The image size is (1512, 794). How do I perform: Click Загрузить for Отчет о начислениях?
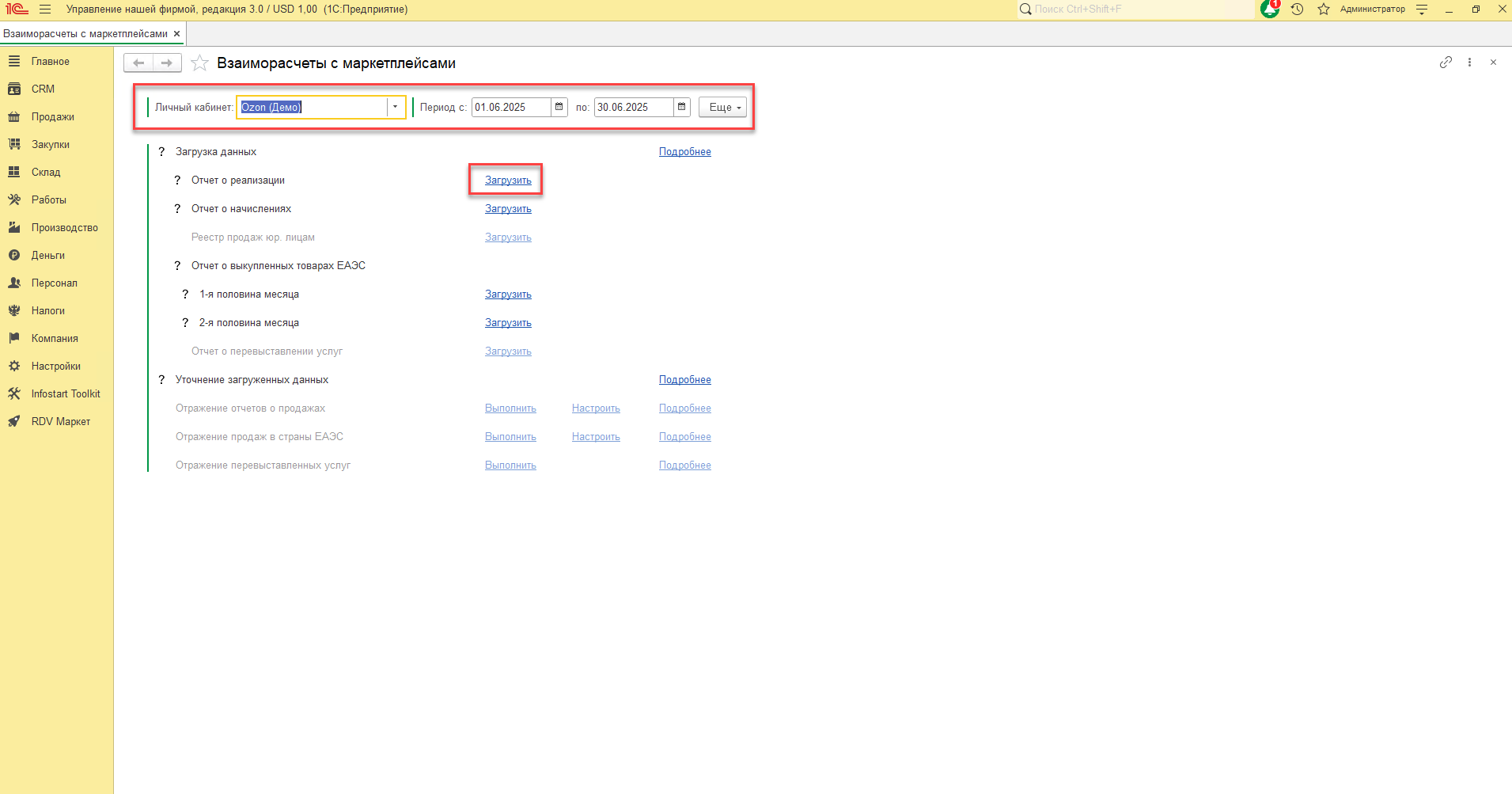click(x=508, y=209)
